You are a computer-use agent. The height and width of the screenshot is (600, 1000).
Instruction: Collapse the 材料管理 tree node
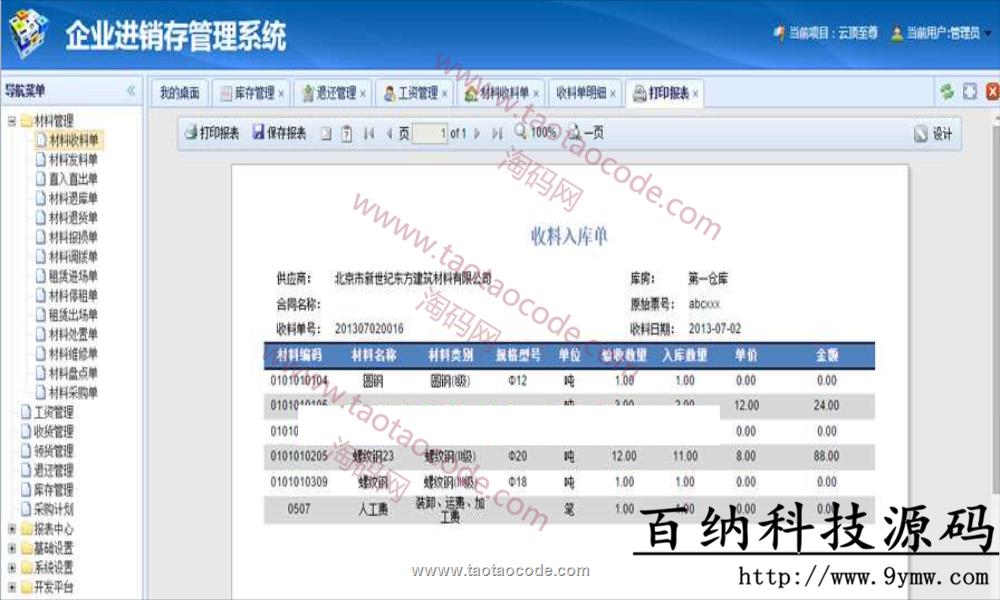point(11,121)
